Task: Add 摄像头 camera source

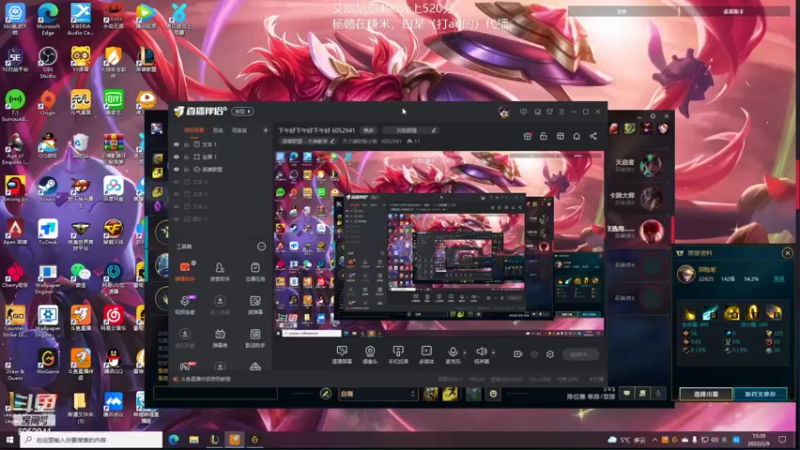Action: click(x=369, y=354)
